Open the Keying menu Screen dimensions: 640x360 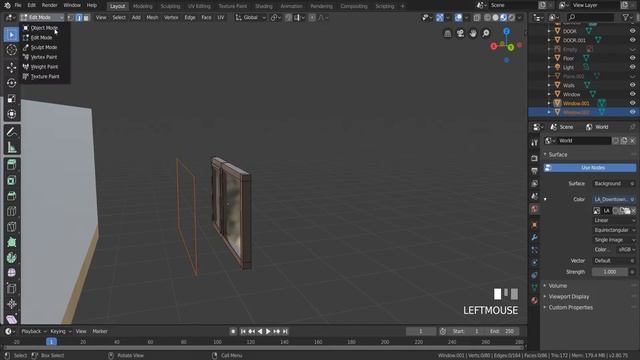60,331
